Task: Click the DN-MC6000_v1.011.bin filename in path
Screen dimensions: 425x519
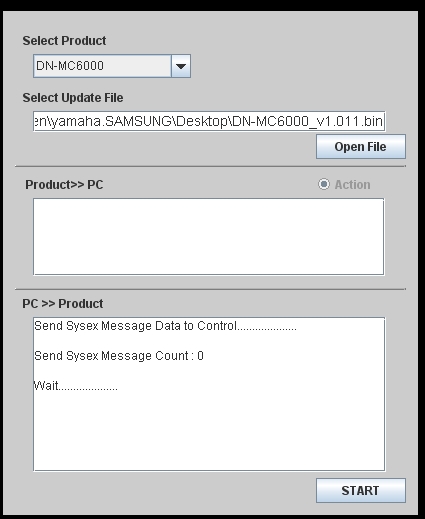Action: 307,121
